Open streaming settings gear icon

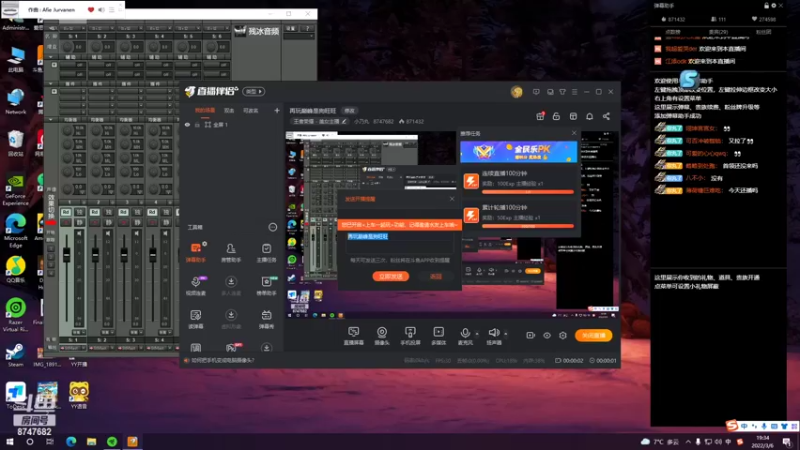[x=563, y=335]
